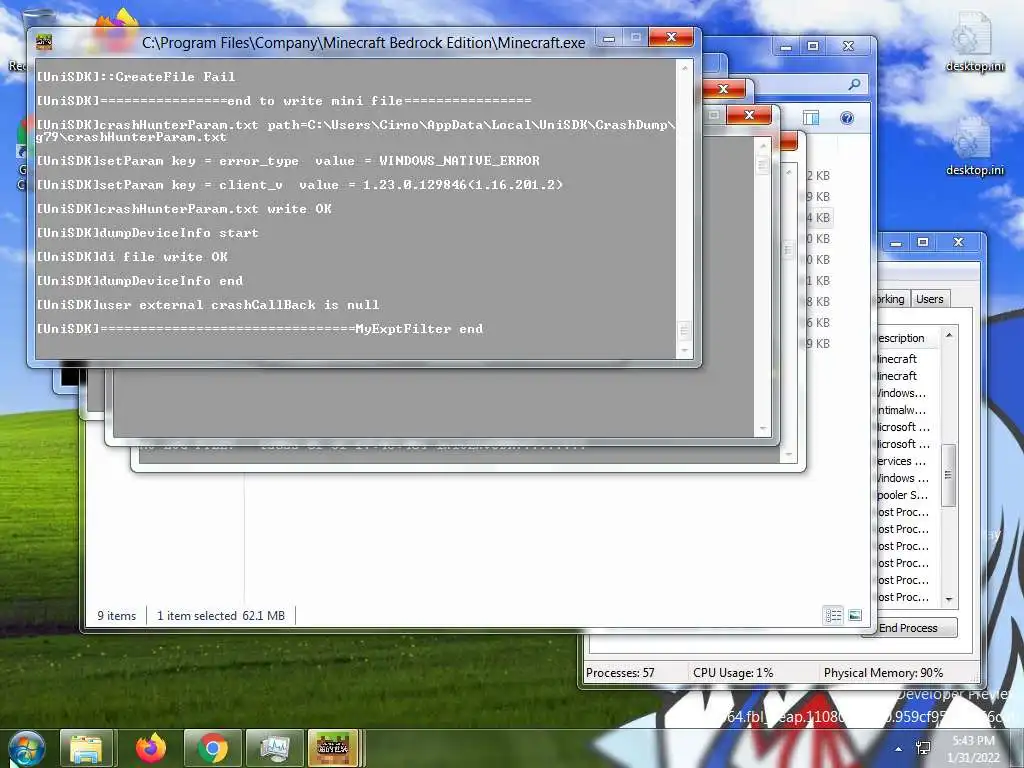The width and height of the screenshot is (1024, 768).
Task: Open the taskbar clock showing 5:43 PM
Action: click(x=973, y=749)
